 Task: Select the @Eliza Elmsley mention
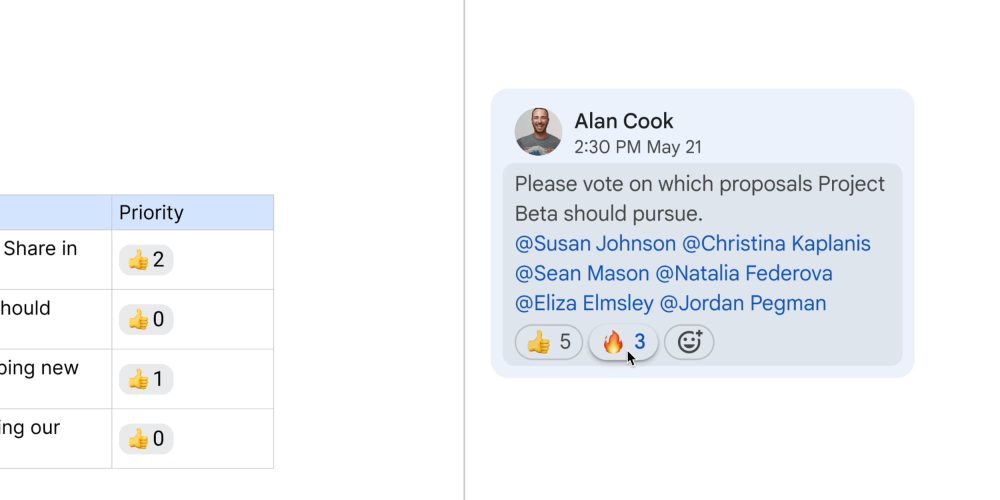[x=584, y=304]
